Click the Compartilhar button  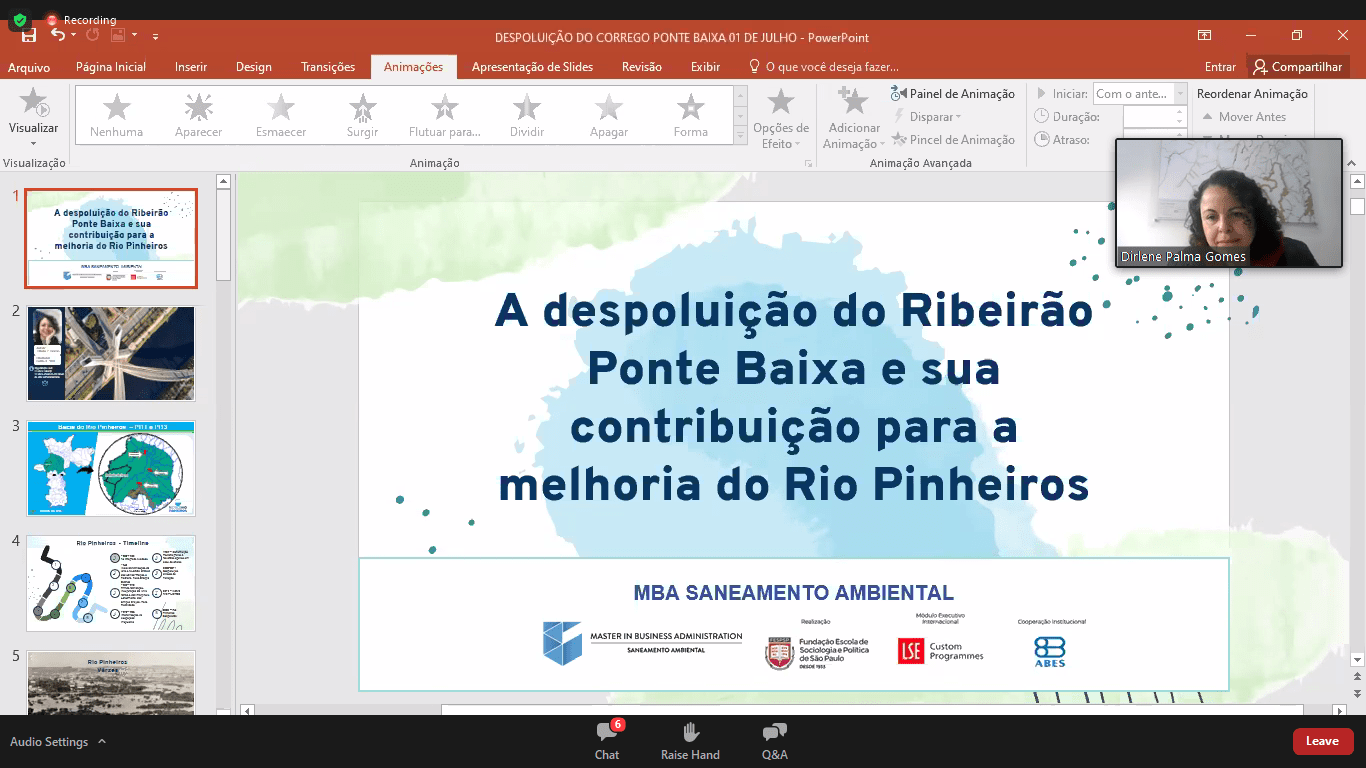coord(1298,67)
